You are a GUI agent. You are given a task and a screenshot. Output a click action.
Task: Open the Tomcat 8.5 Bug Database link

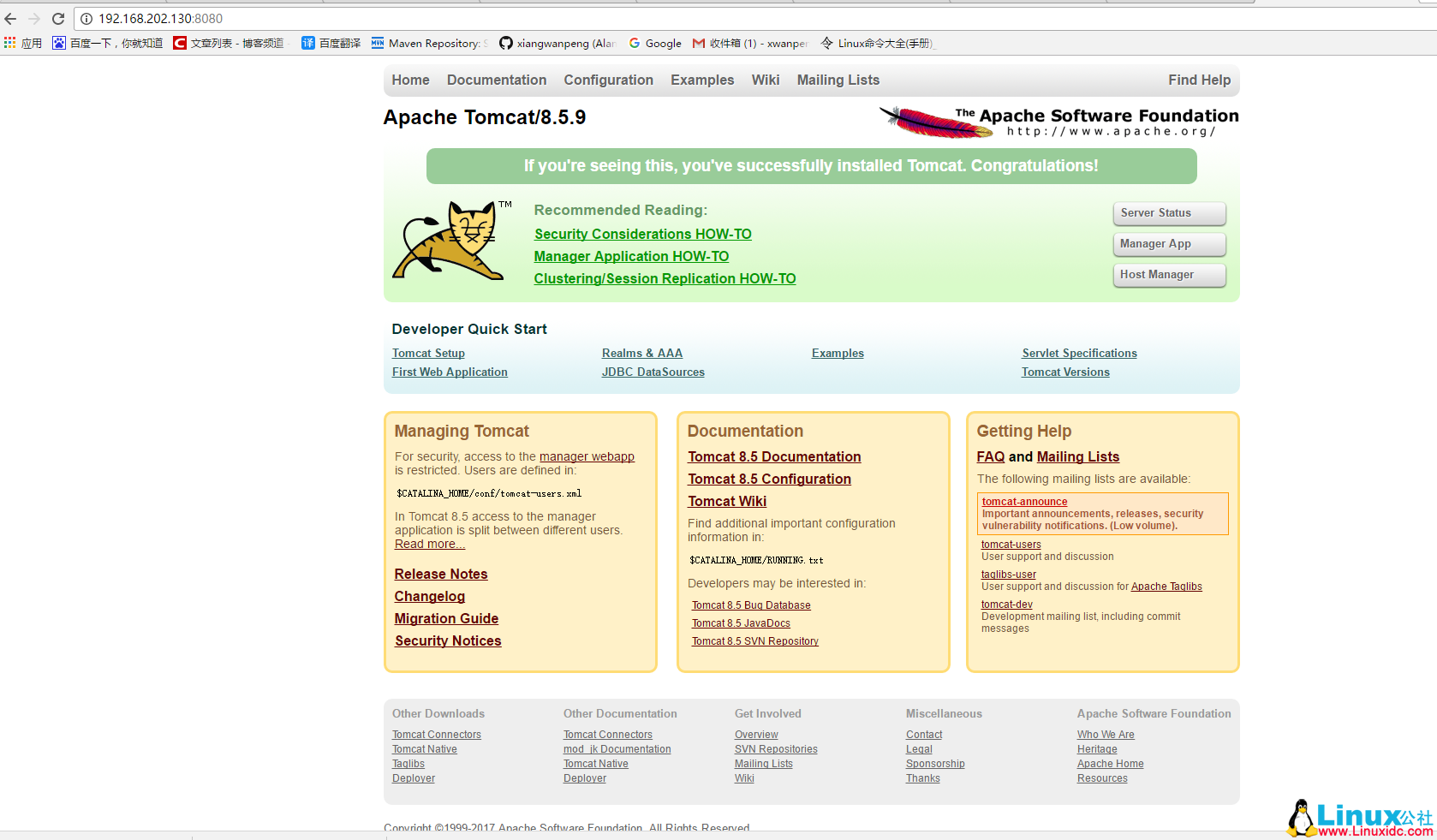click(751, 605)
